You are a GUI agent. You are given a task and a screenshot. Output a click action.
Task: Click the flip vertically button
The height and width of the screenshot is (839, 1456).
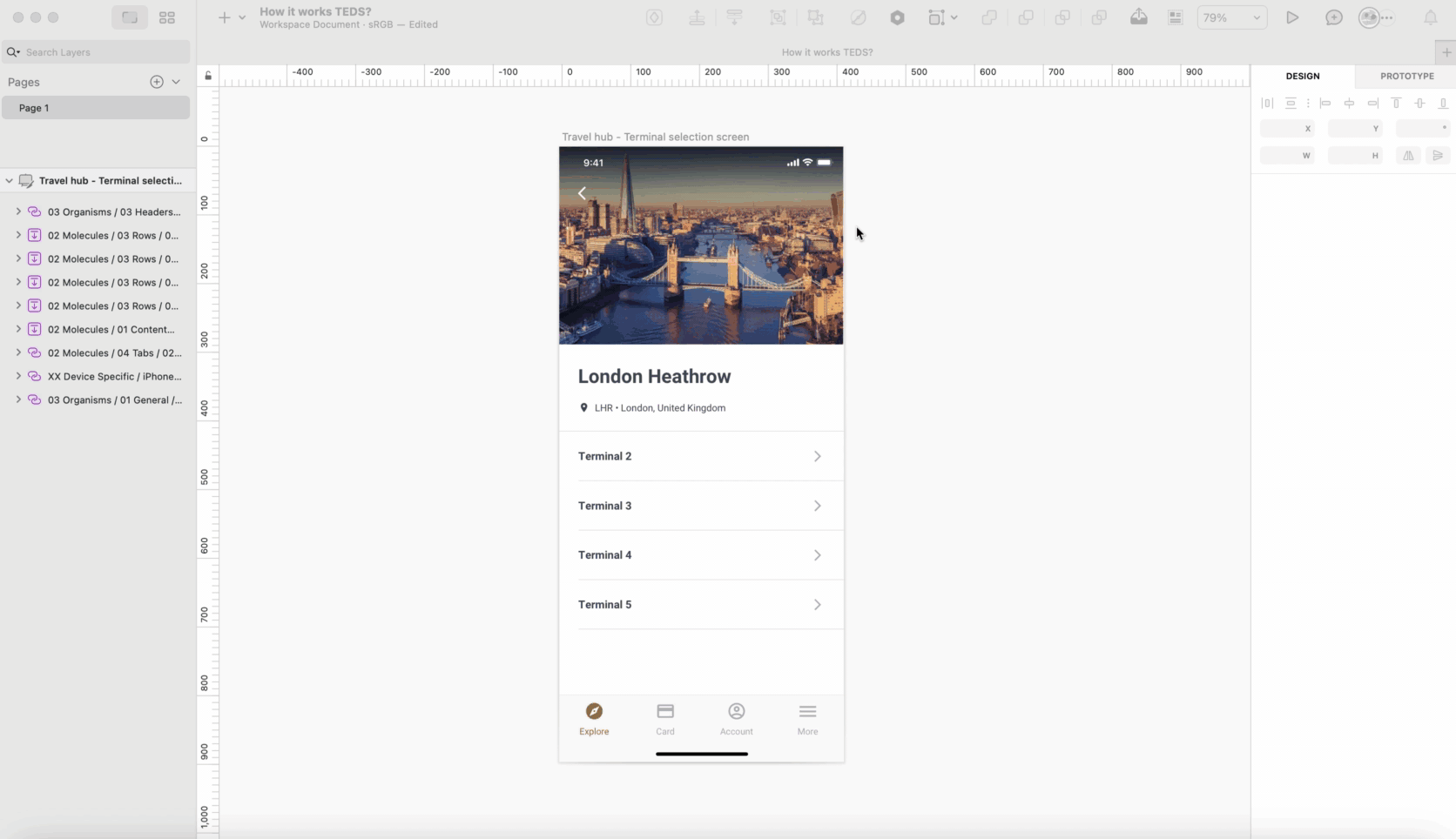click(x=1438, y=155)
